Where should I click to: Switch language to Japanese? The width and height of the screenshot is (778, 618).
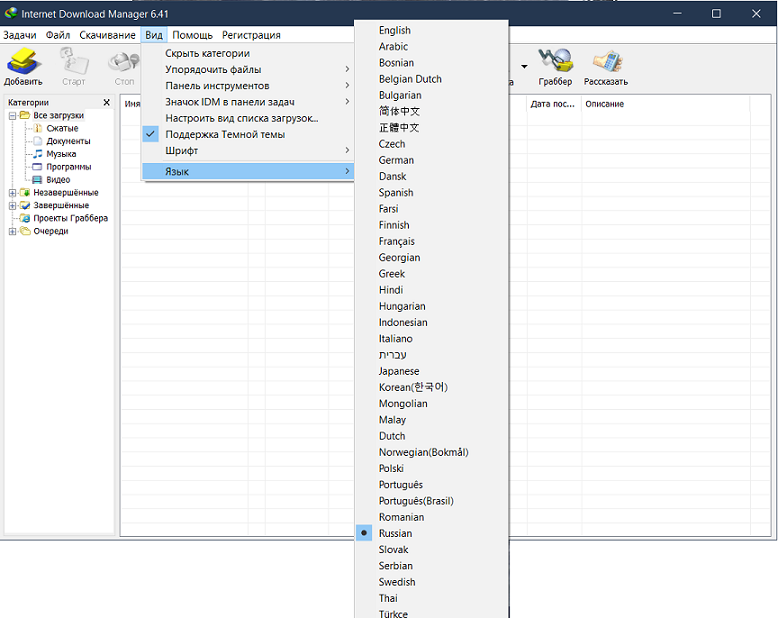coord(432,371)
